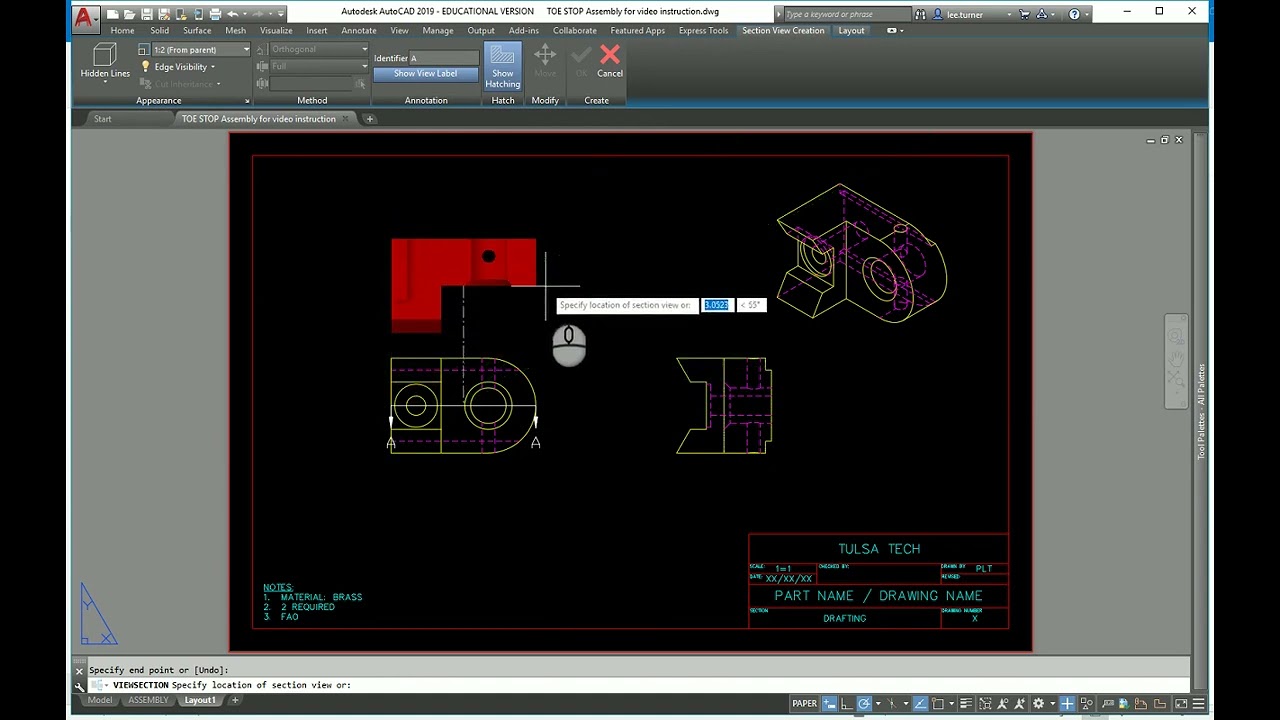
Task: Click the Save icon in quick access toolbar
Action: 147,14
